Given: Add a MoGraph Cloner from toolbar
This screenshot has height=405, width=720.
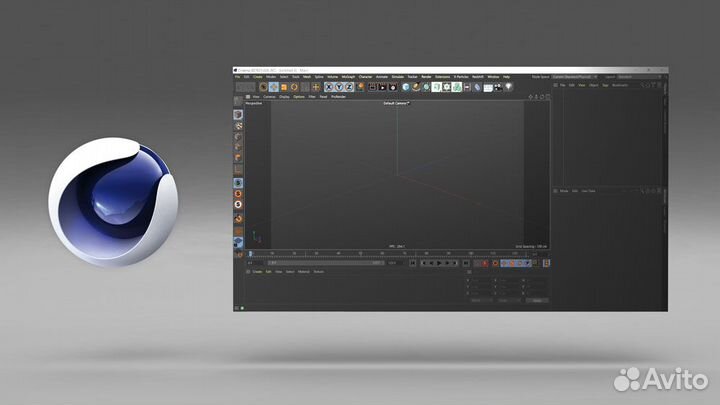Looking at the screenshot, I should tap(446, 87).
